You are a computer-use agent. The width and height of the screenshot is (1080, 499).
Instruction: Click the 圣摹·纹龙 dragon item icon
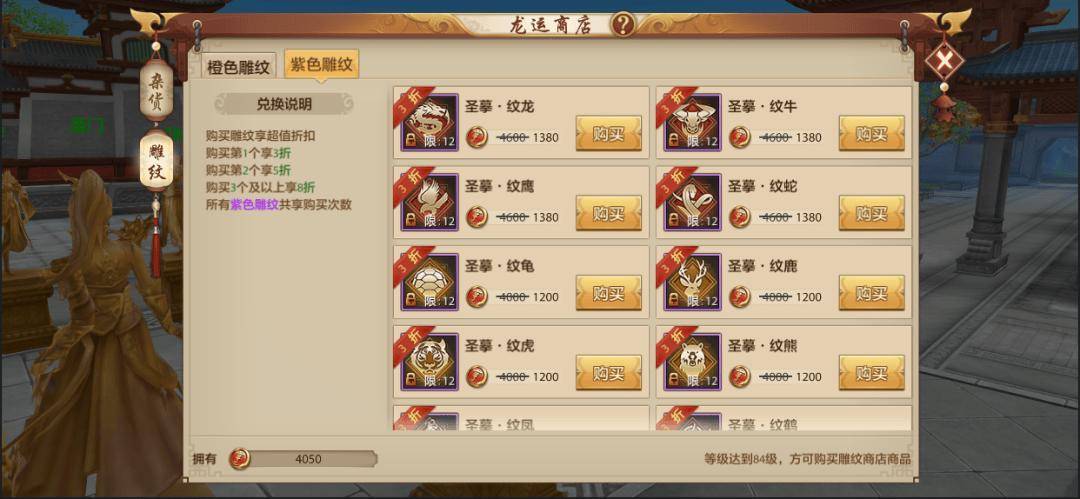[x=430, y=123]
